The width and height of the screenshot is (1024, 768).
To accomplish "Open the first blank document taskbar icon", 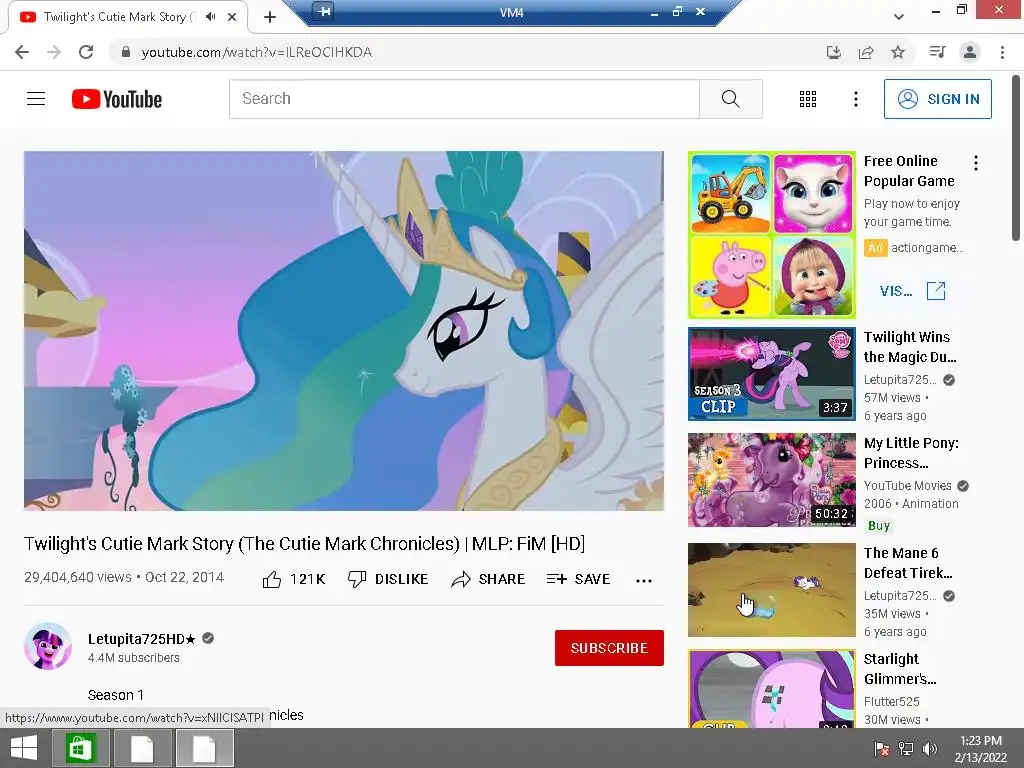I will pos(142,748).
